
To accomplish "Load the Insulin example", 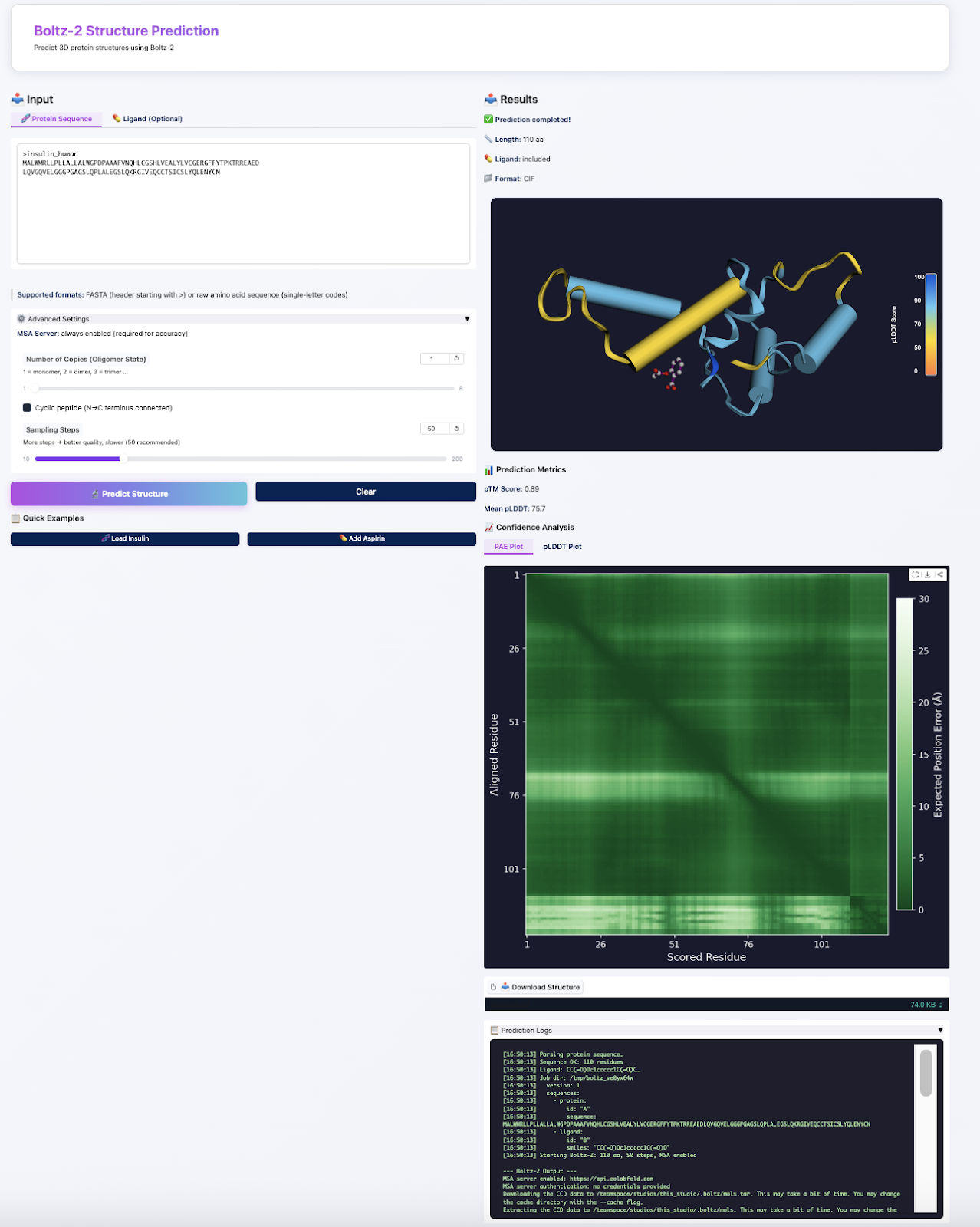I will 125,538.
